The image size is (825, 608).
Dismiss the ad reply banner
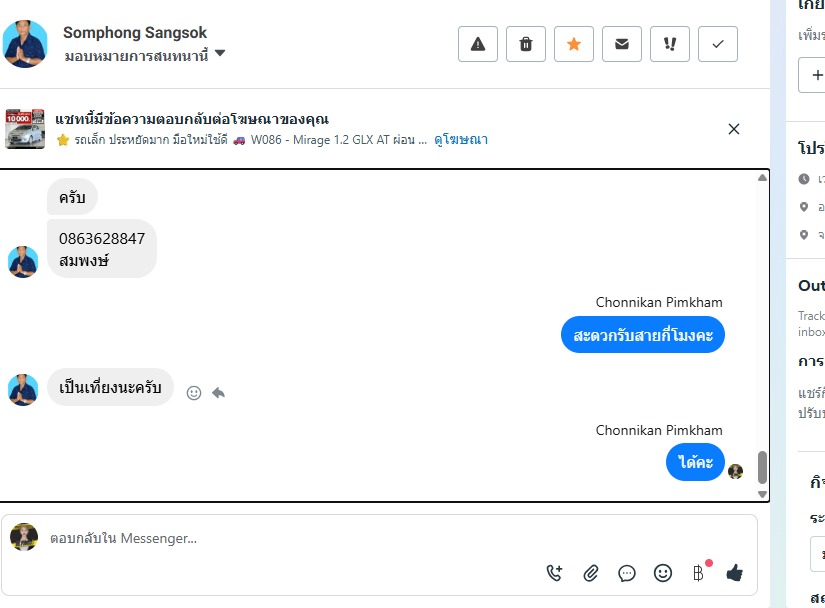click(734, 129)
